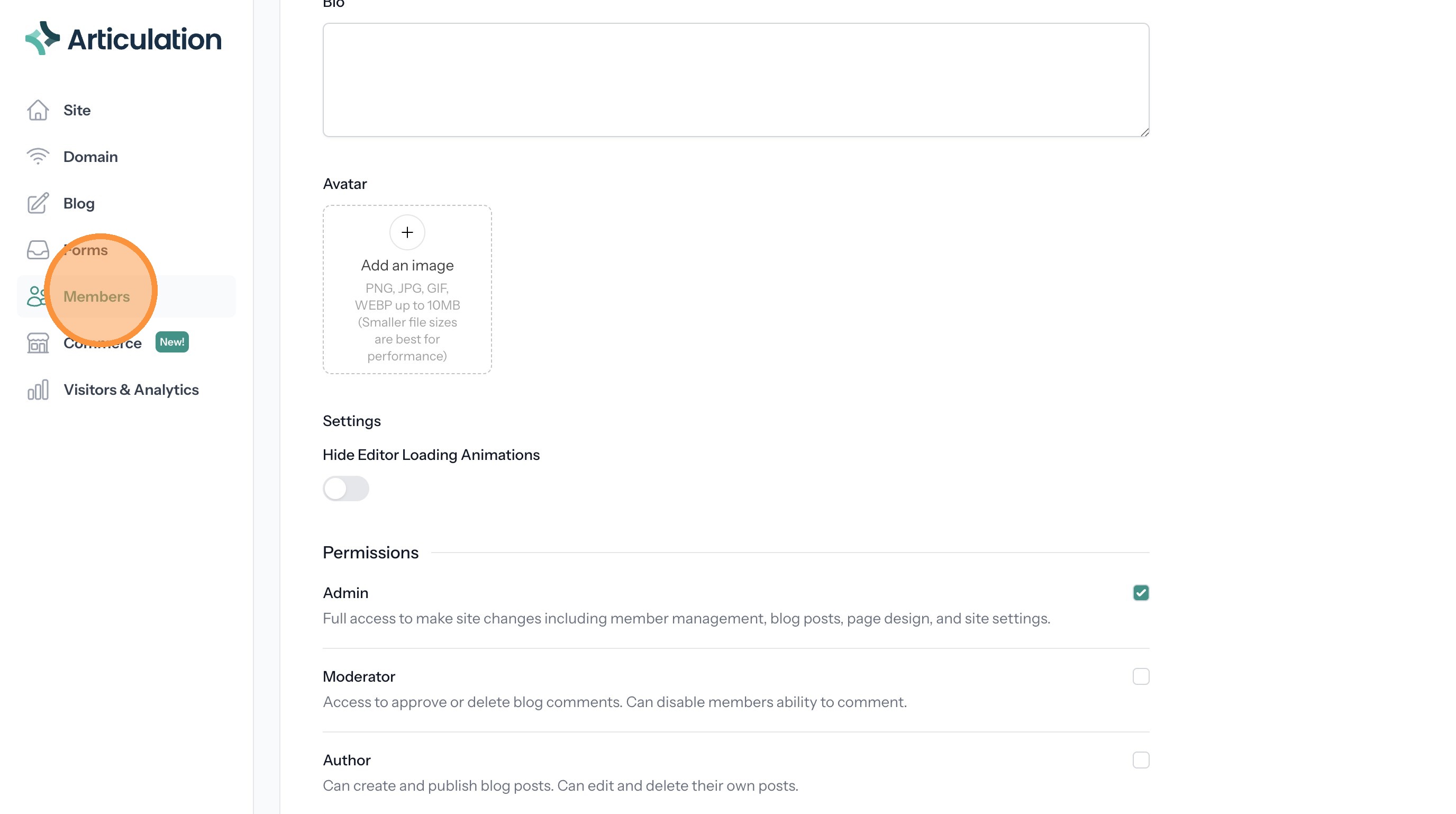Click the Domain wifi icon

[x=38, y=157]
